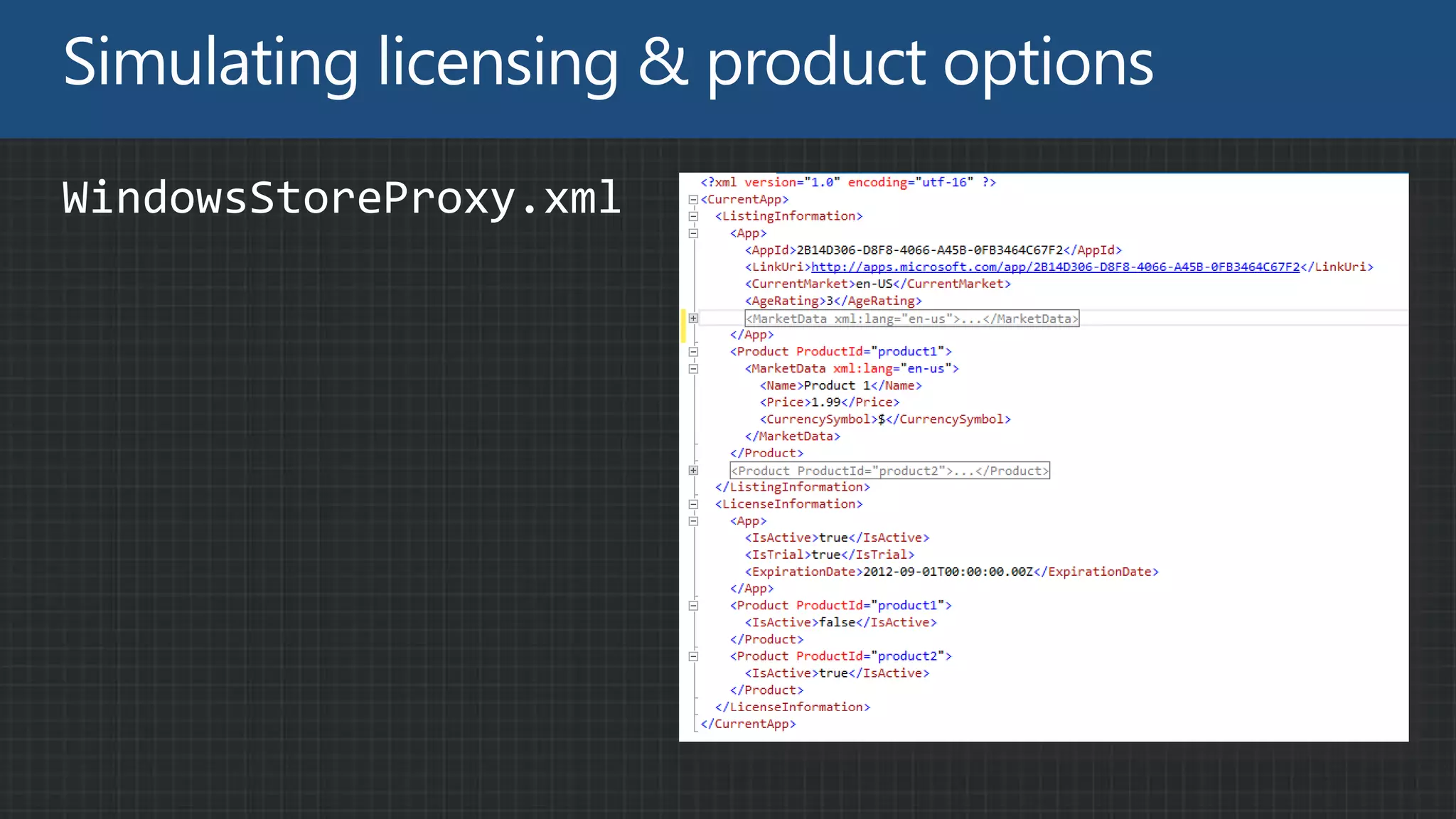Collapse product1 node with IsActive false

[x=693, y=606]
